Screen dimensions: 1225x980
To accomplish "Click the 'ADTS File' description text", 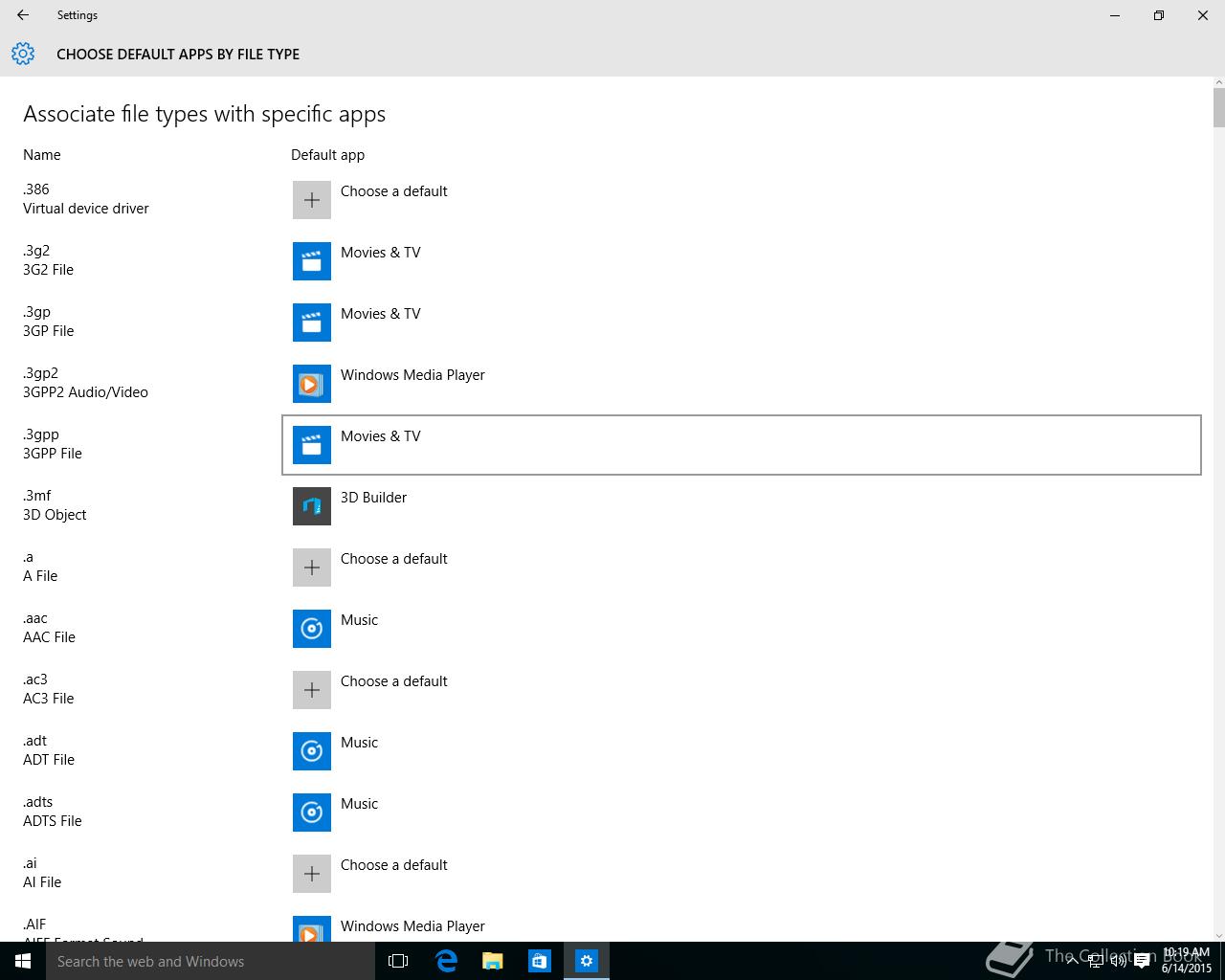I will point(53,821).
